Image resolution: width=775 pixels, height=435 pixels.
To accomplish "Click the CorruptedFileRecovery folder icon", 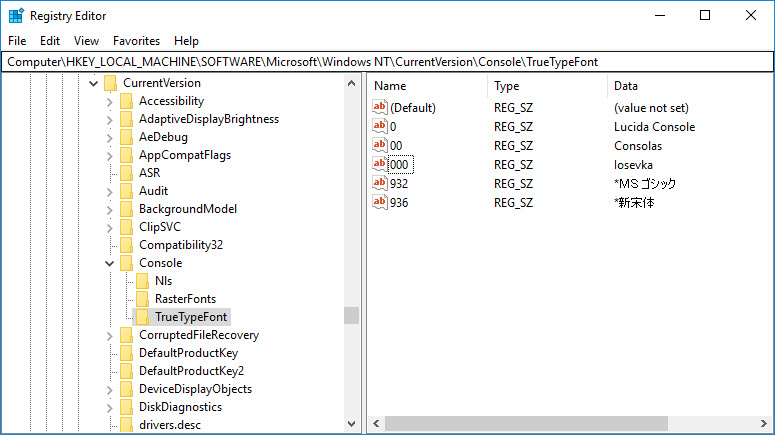I will point(127,335).
